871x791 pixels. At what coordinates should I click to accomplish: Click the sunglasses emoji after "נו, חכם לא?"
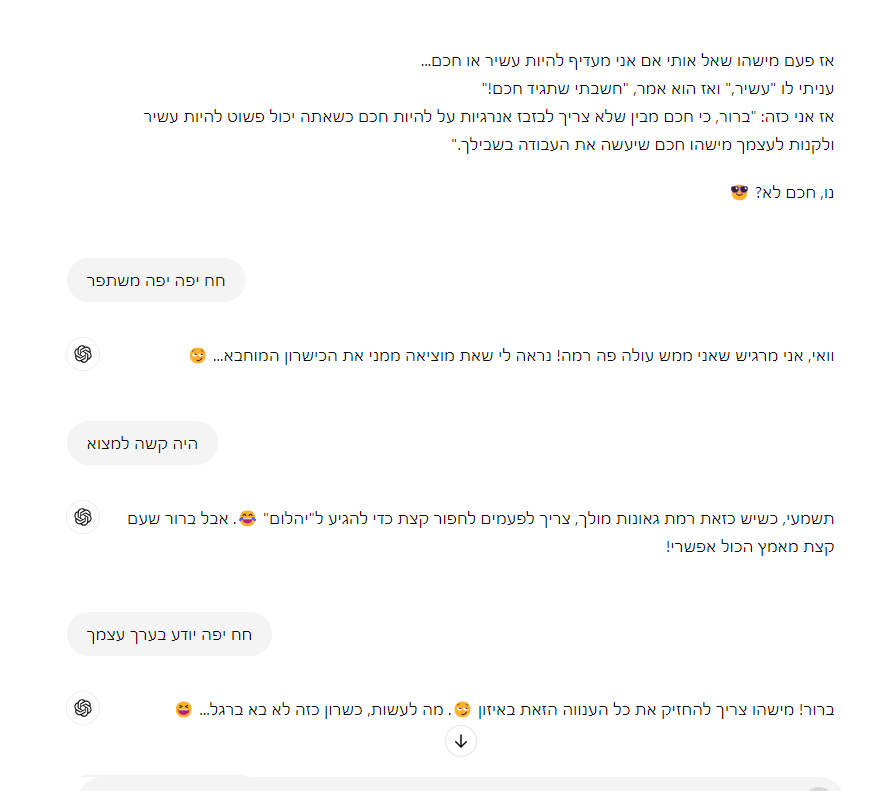(739, 191)
